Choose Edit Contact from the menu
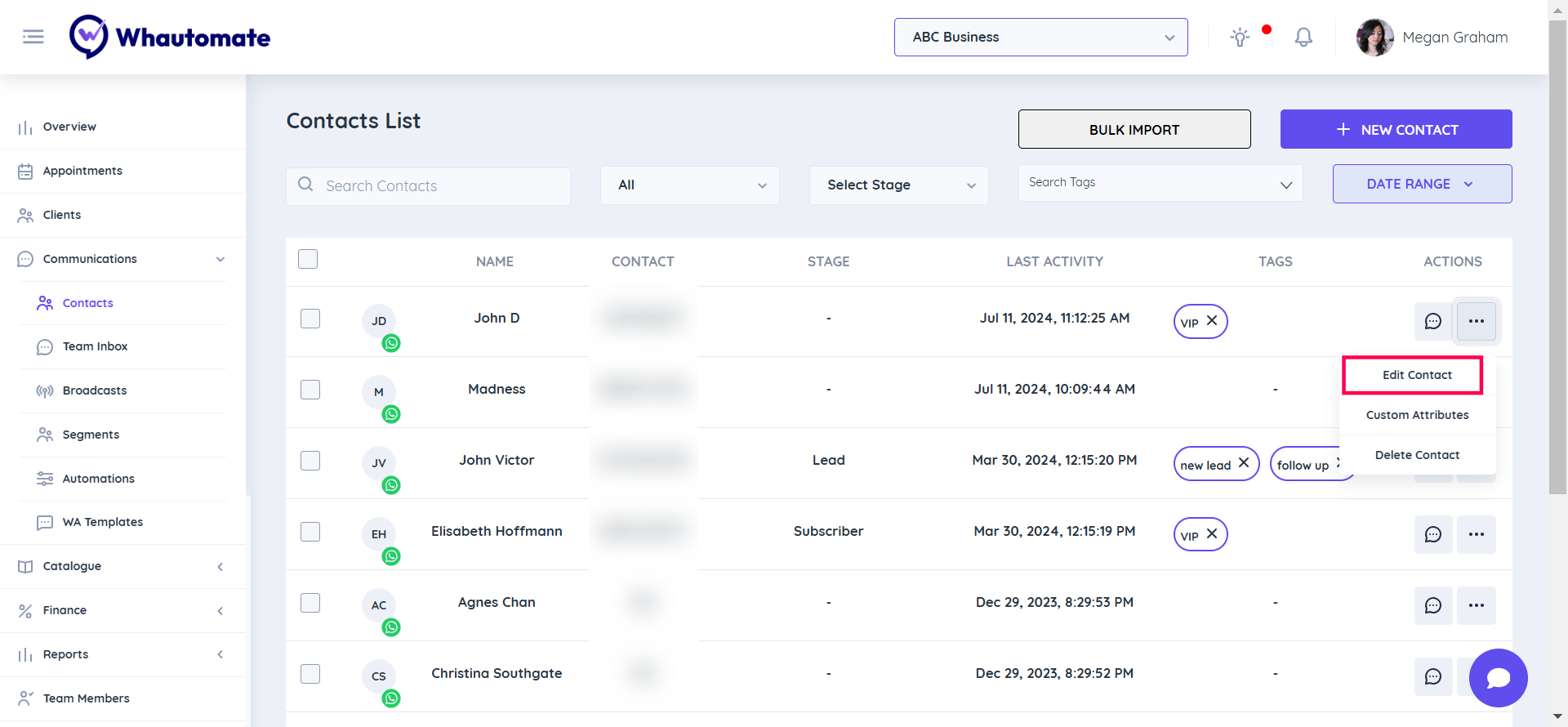The width and height of the screenshot is (1568, 727). coord(1416,375)
